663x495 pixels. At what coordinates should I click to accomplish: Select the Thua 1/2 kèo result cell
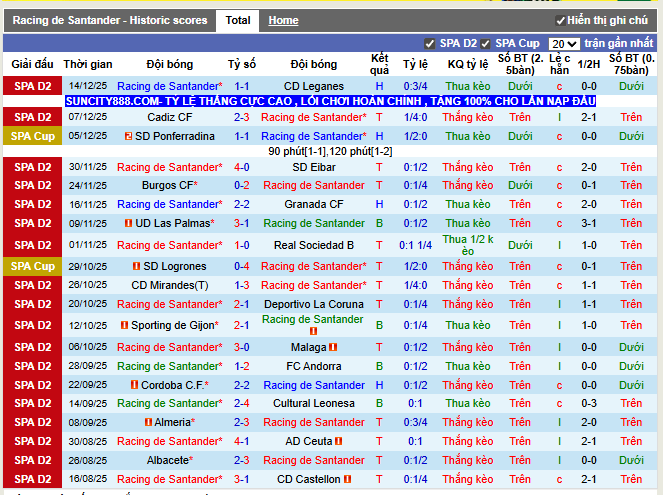468,245
